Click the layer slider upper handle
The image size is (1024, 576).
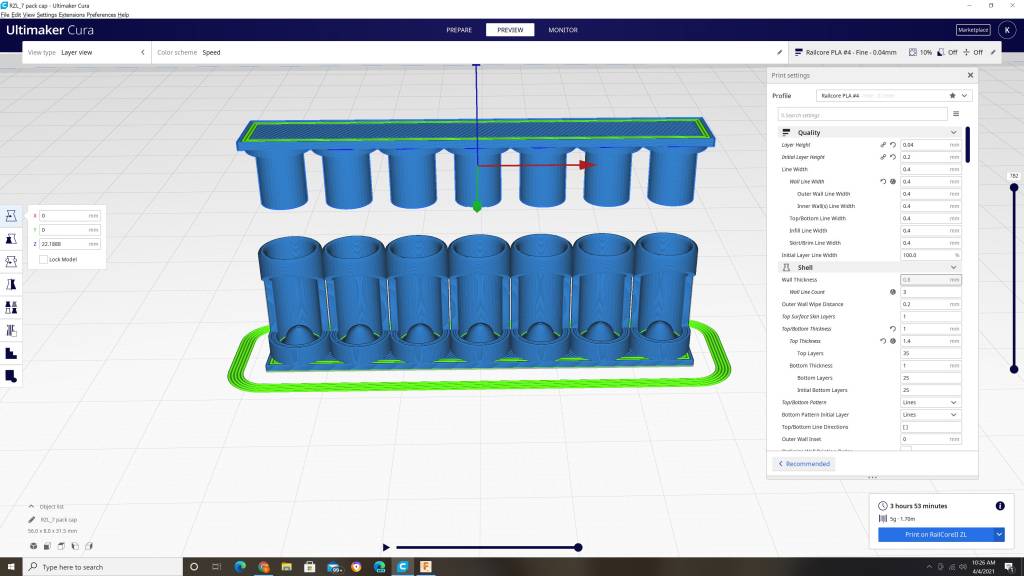[1014, 187]
